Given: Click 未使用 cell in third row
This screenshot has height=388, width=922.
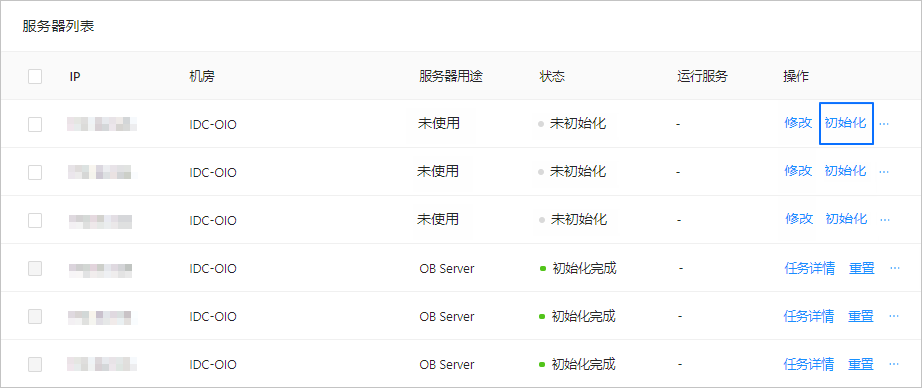Looking at the screenshot, I should pyautogui.click(x=438, y=219).
